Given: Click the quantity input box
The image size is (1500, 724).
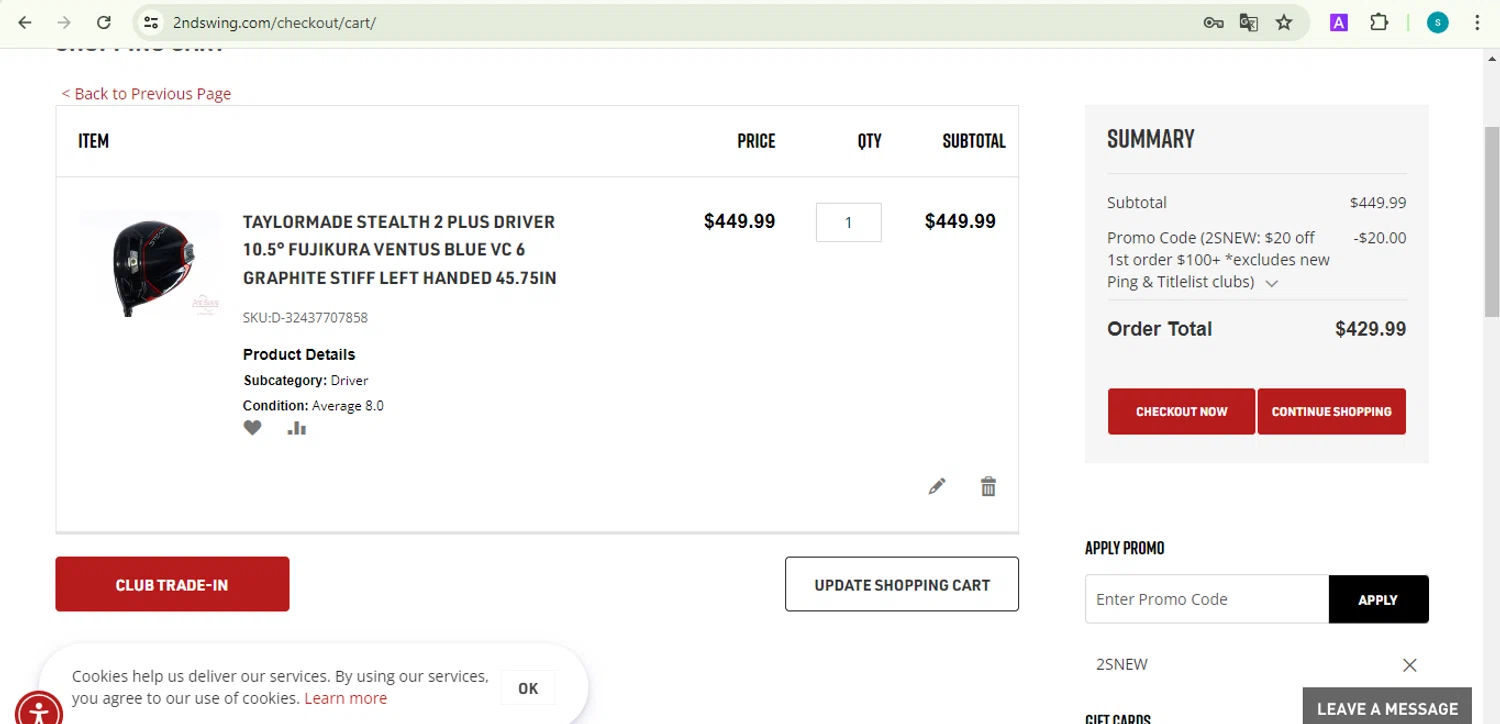Looking at the screenshot, I should pyautogui.click(x=848, y=222).
